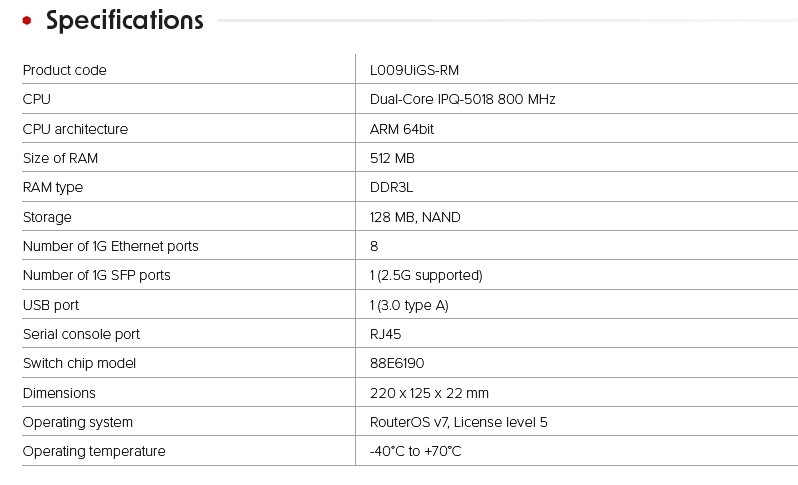Click the red hexagon bullet icon

point(27,20)
